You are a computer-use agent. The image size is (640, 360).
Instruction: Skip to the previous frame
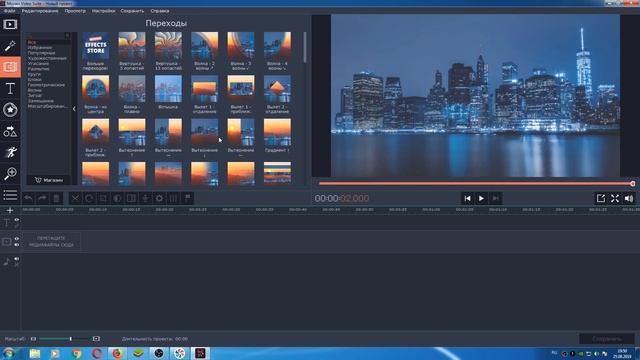(x=467, y=198)
